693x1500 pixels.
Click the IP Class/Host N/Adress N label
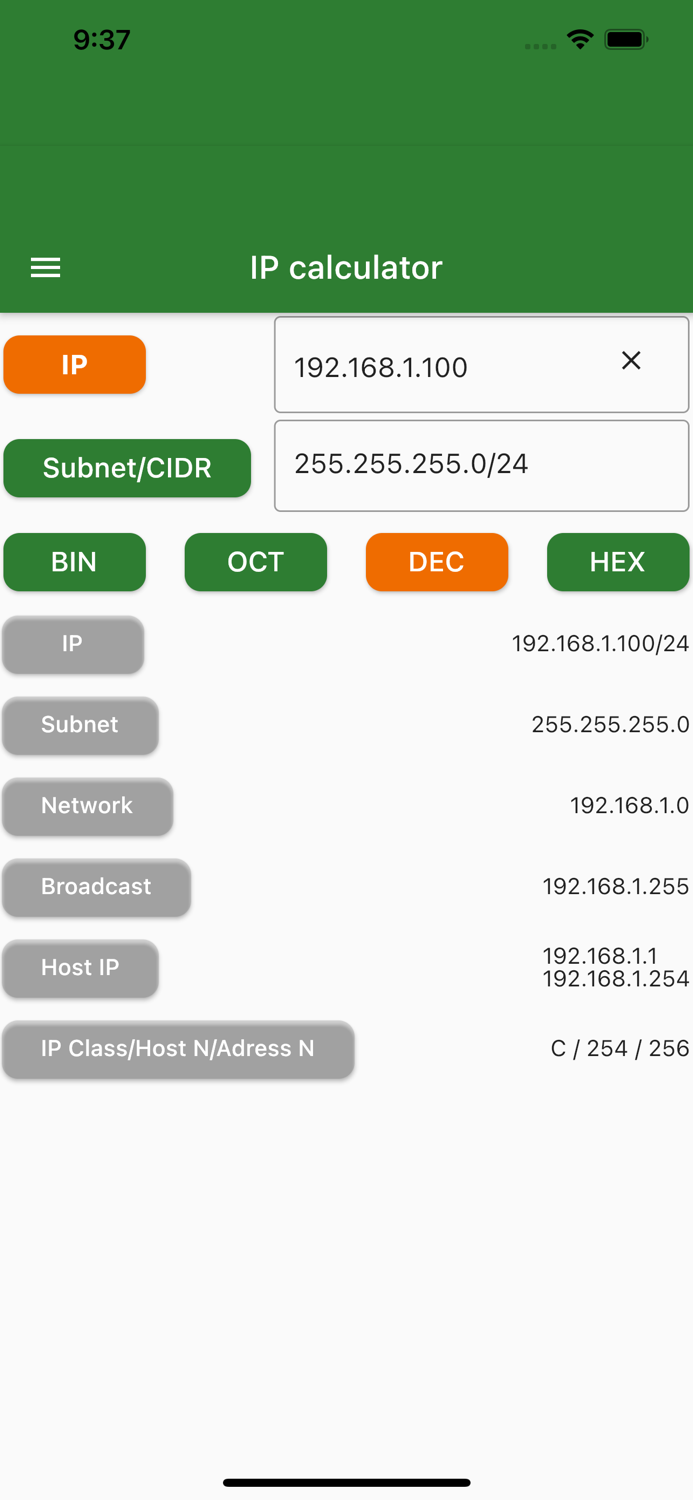click(178, 1049)
